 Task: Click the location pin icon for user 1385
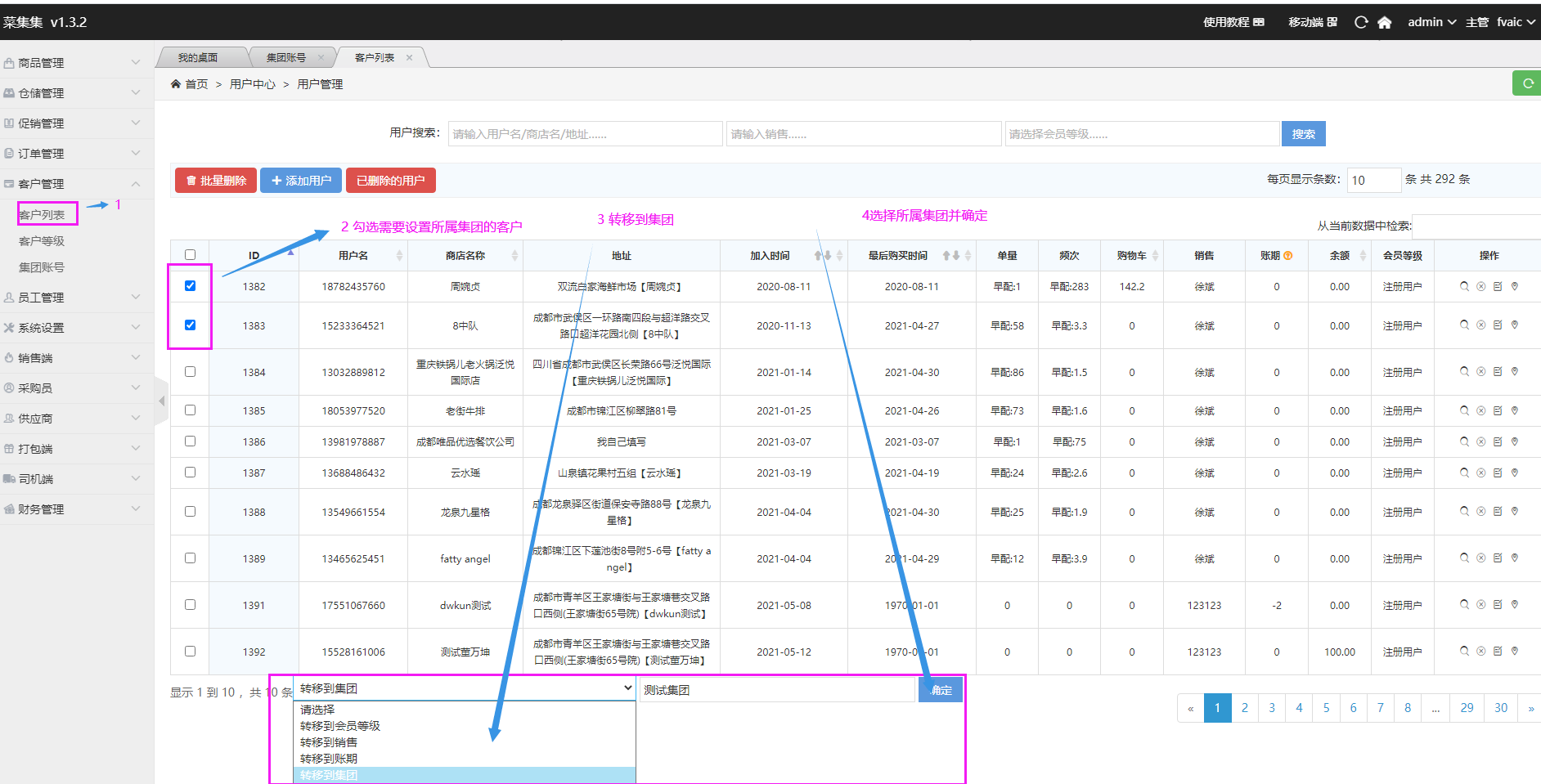point(1515,410)
